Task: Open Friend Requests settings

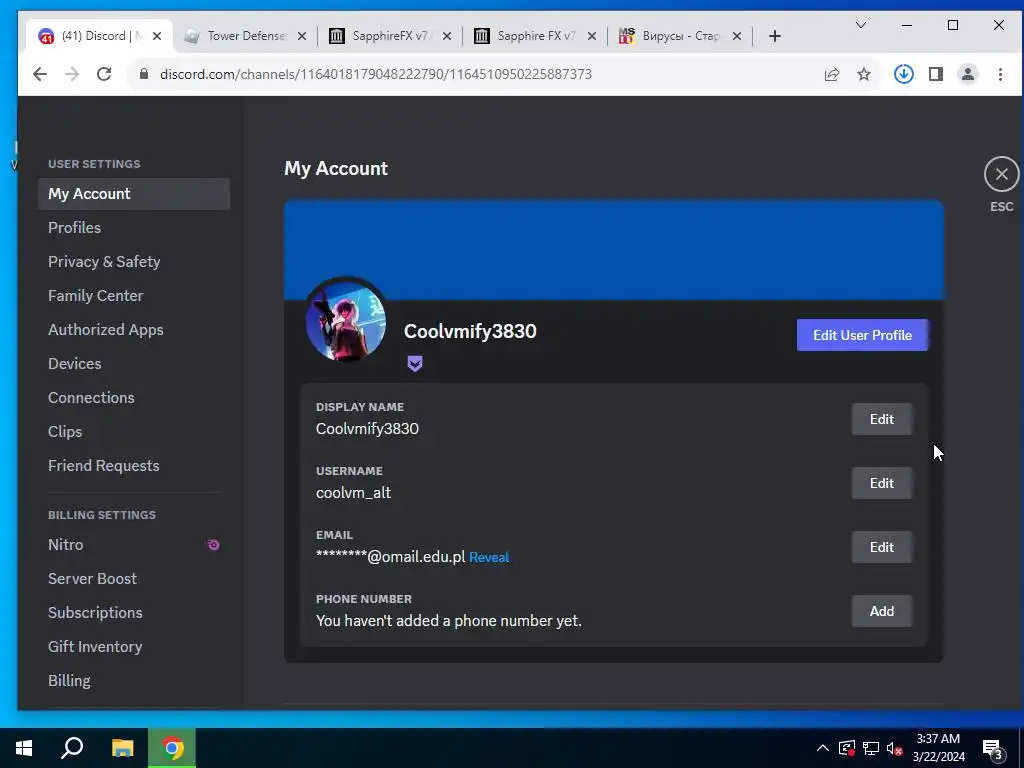Action: (134, 466)
